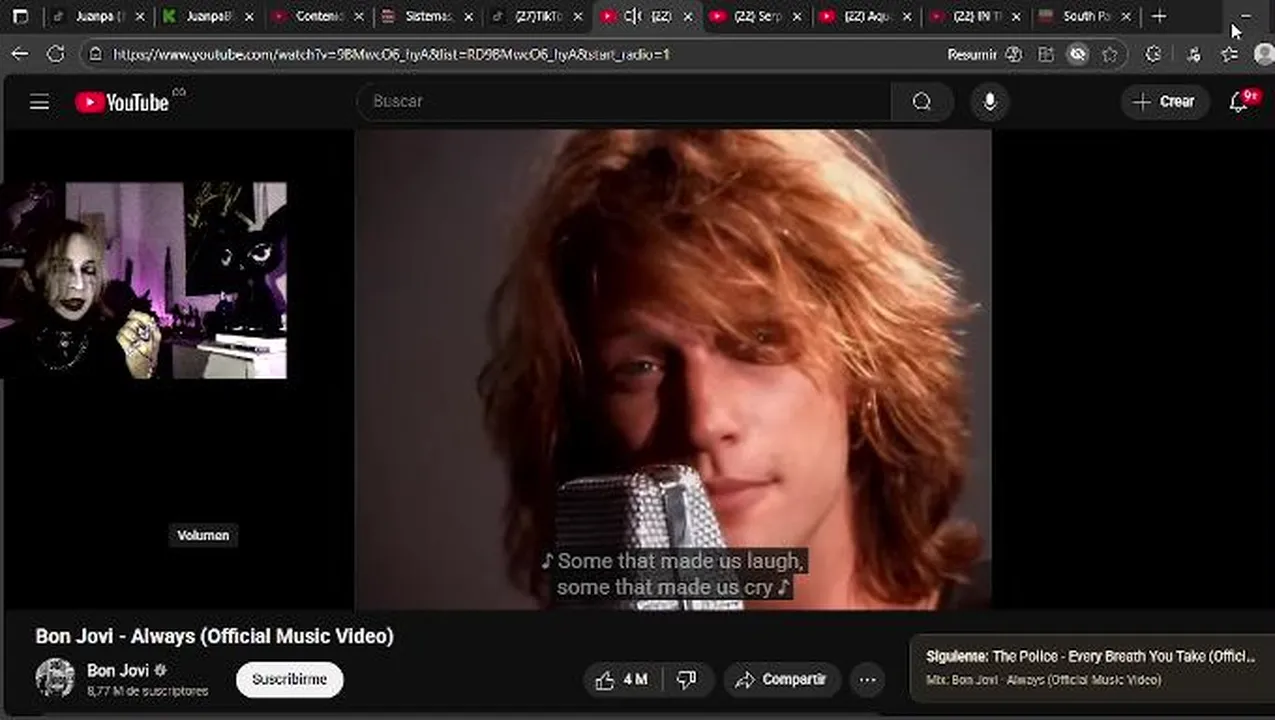Image resolution: width=1275 pixels, height=720 pixels.
Task: Open the browser tab actions menu
Action: [20, 16]
